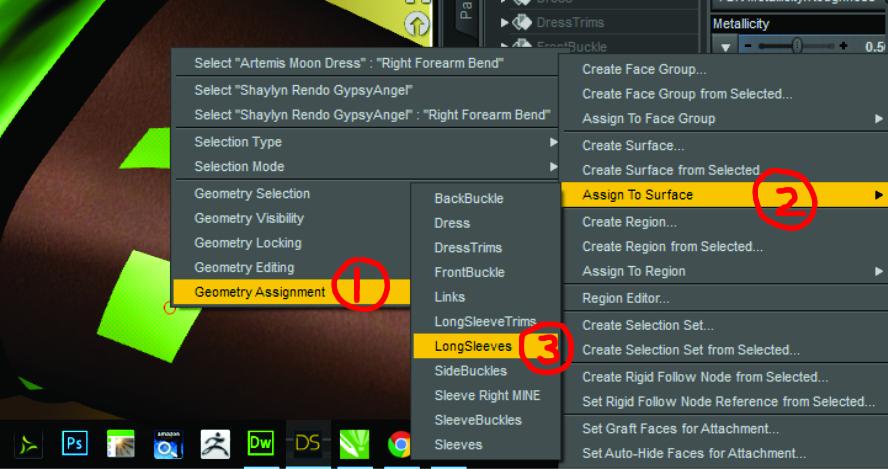888x469 pixels.
Task: Open the Metallicity options dropdown arrow
Action: click(725, 47)
